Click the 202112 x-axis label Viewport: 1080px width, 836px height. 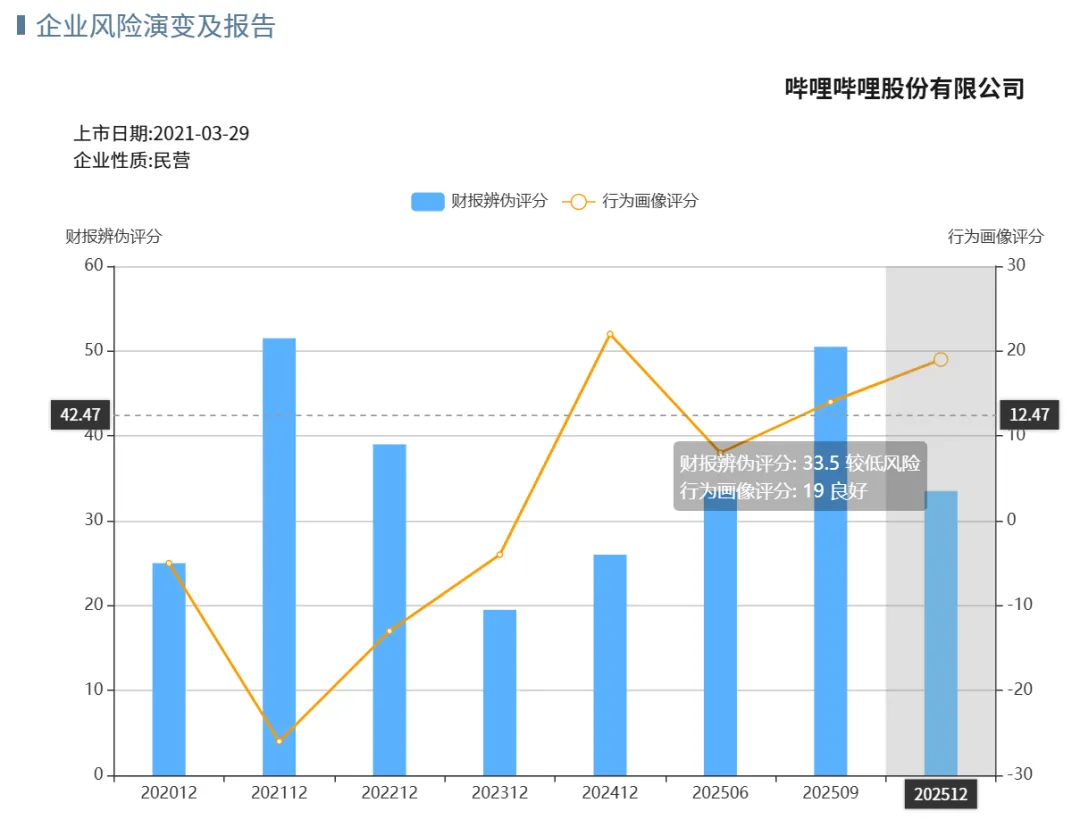click(279, 793)
